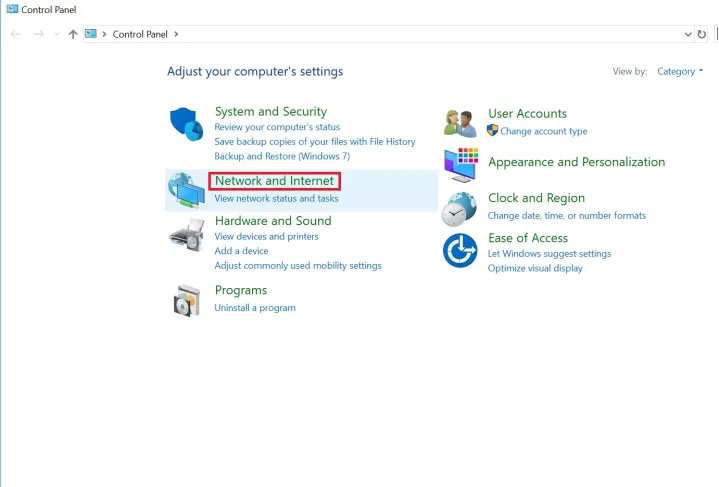This screenshot has width=719, height=487.
Task: Click Add a device link
Action: [x=241, y=251]
